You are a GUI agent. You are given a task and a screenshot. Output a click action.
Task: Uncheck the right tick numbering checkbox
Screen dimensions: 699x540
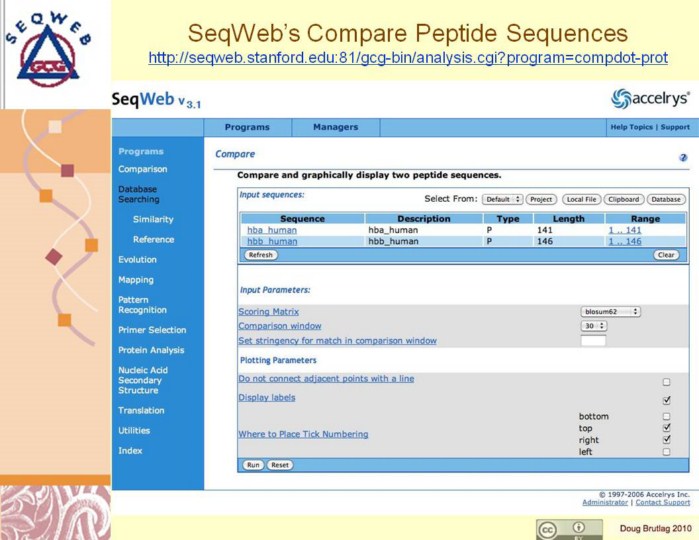pyautogui.click(x=666, y=439)
